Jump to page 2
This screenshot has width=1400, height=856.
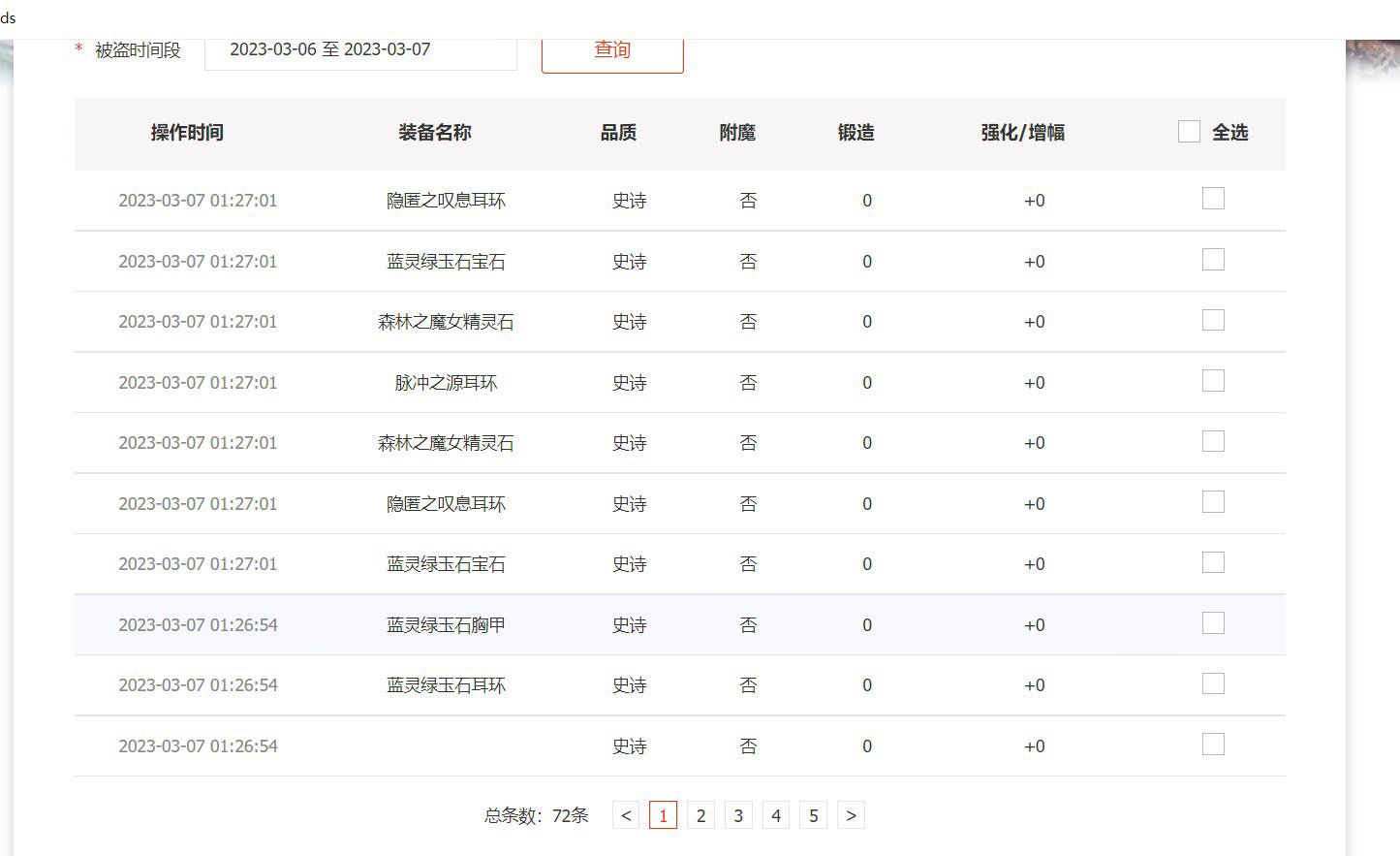(700, 815)
